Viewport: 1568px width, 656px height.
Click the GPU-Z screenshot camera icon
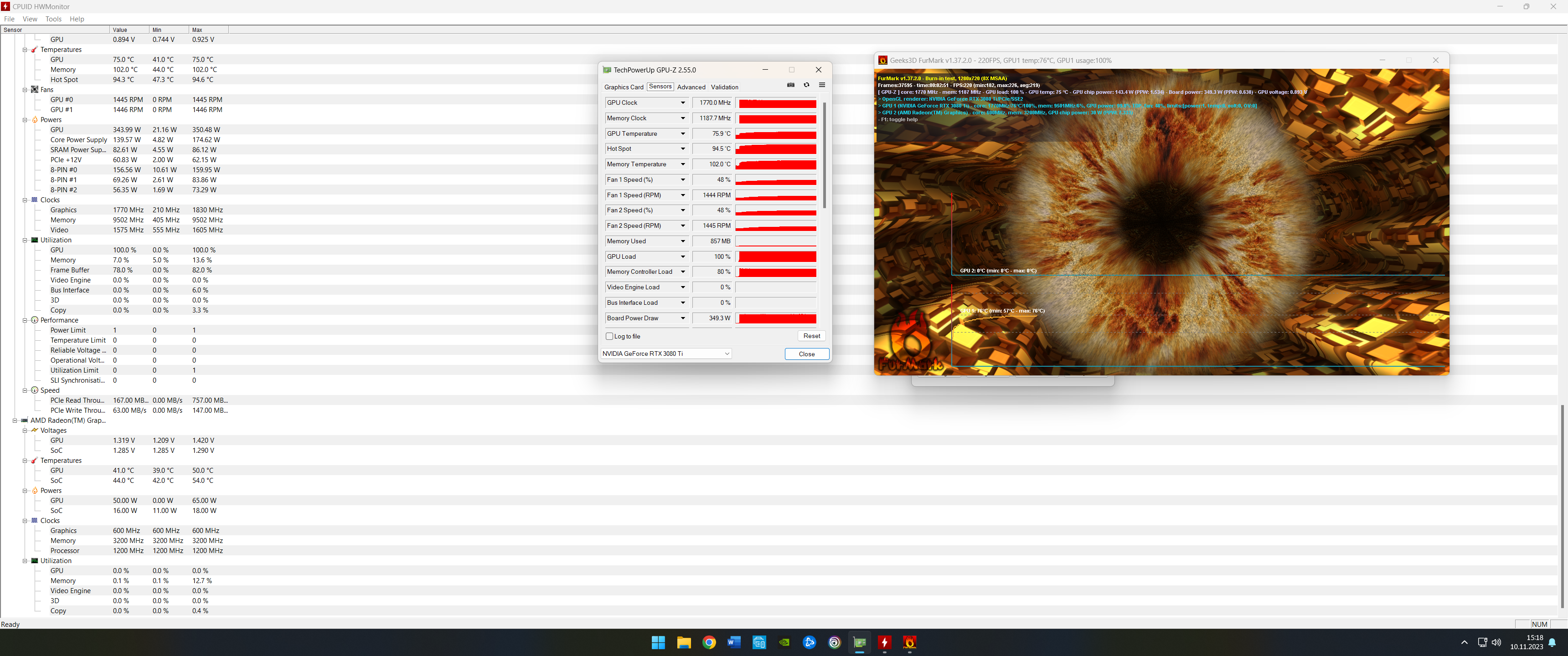[x=791, y=85]
